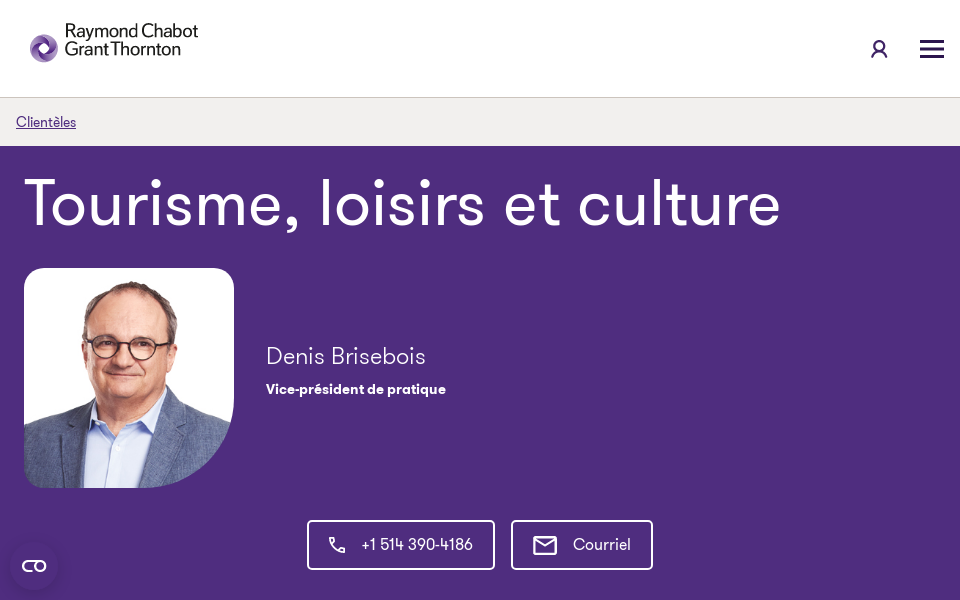Image resolution: width=960 pixels, height=600 pixels.
Task: Select the Vice-président de pratique title text
Action: [x=356, y=390]
